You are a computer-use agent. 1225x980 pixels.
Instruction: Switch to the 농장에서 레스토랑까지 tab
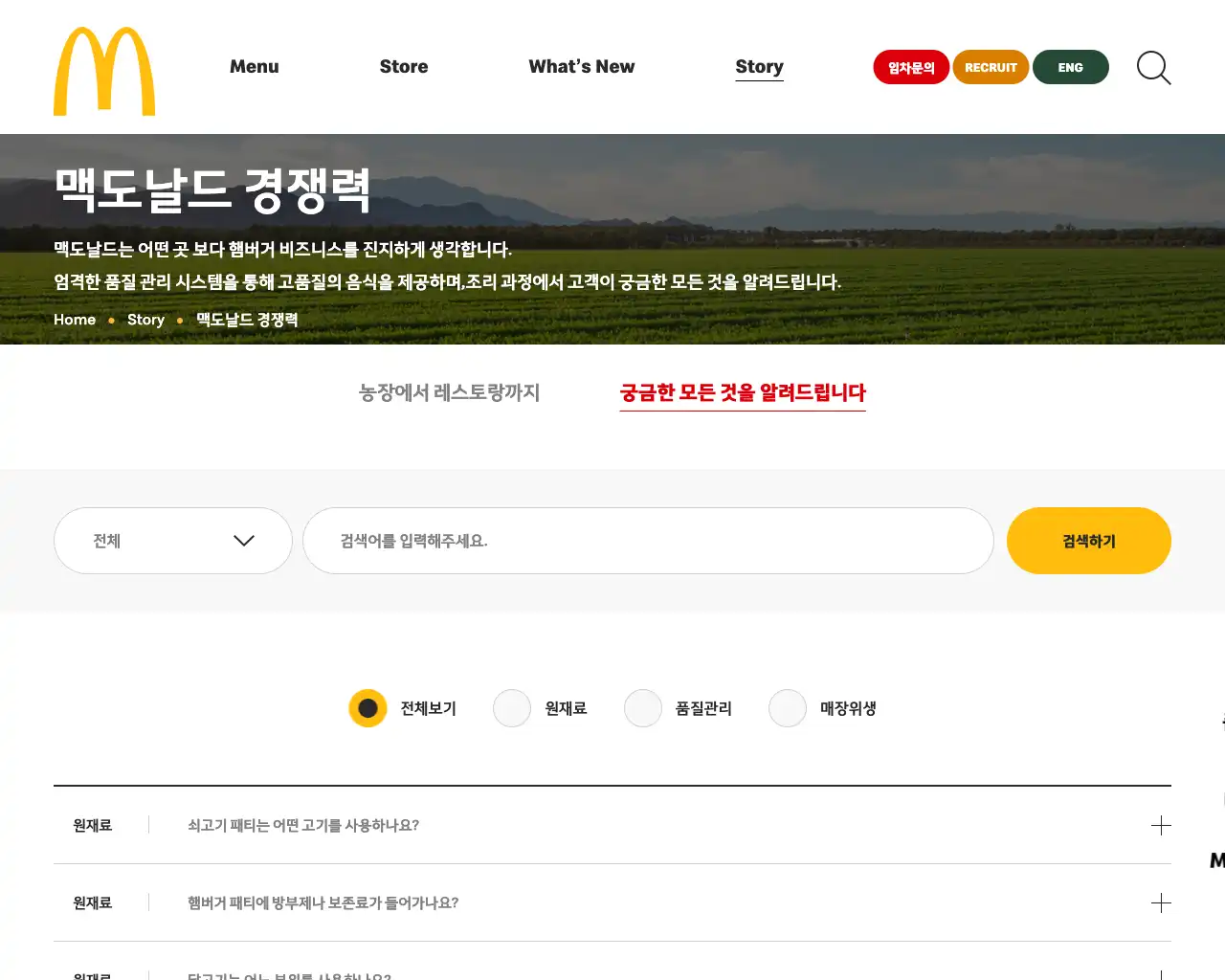pos(449,392)
